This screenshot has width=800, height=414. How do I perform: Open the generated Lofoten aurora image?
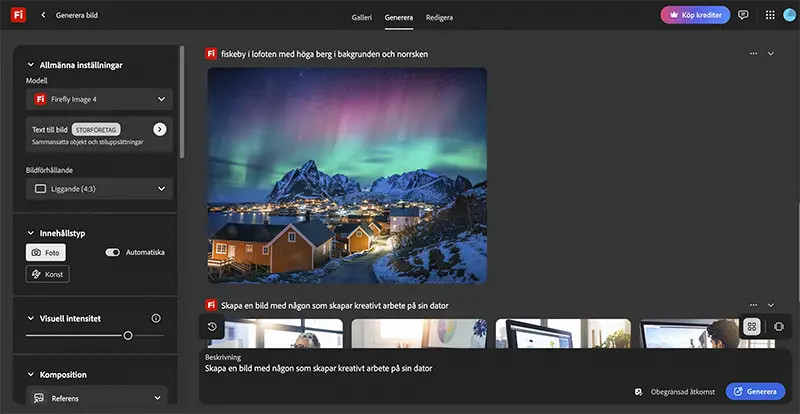(x=347, y=175)
